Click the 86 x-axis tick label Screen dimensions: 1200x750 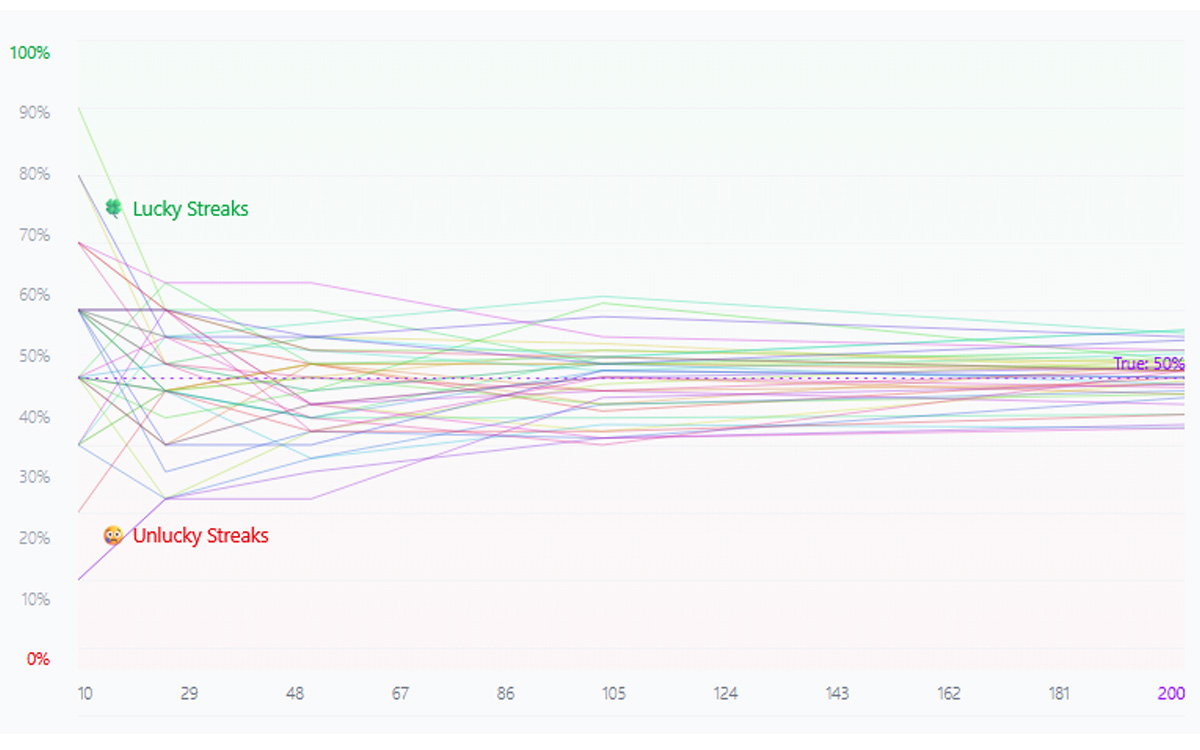pyautogui.click(x=505, y=693)
